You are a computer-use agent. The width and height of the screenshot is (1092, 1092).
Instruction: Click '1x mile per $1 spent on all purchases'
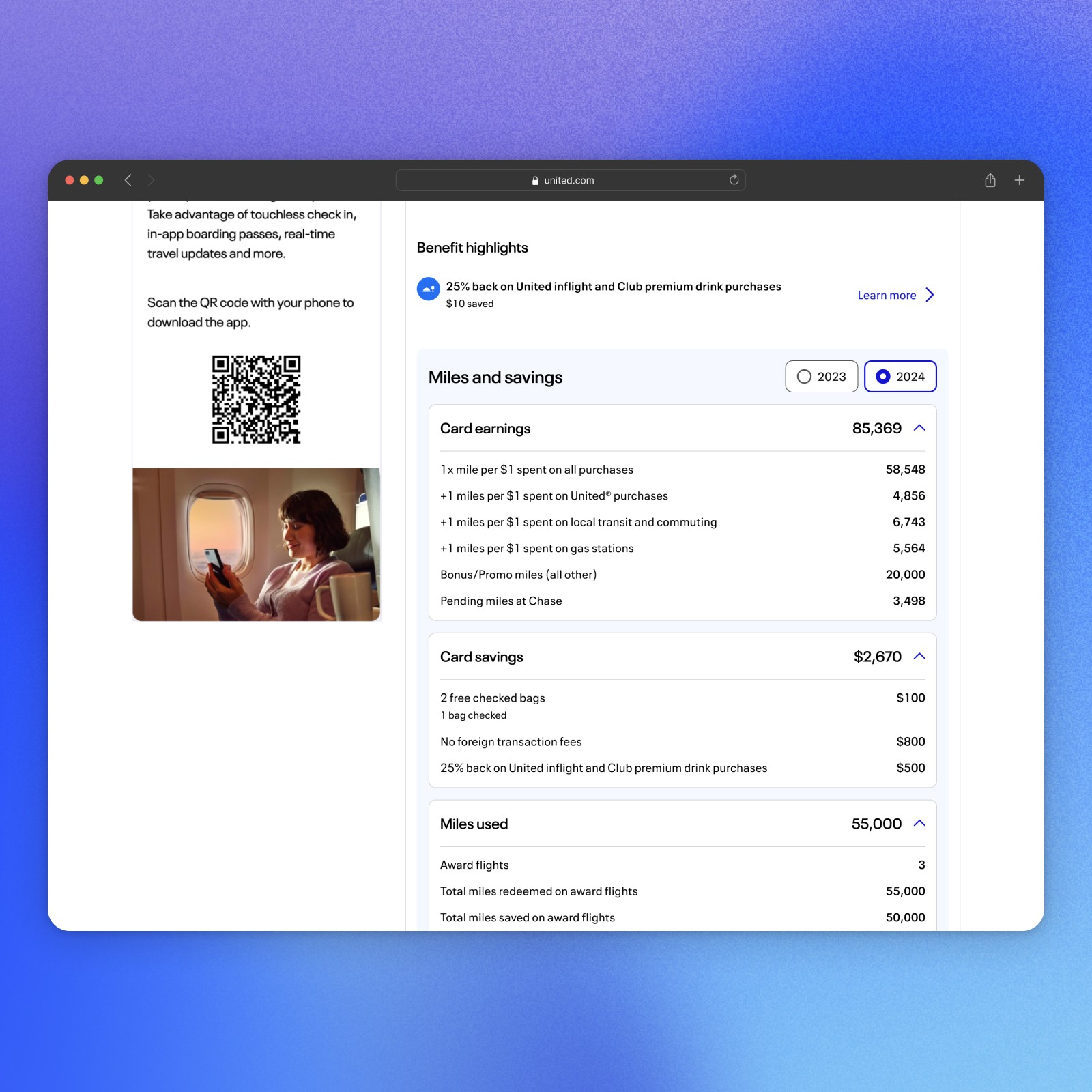pos(536,470)
